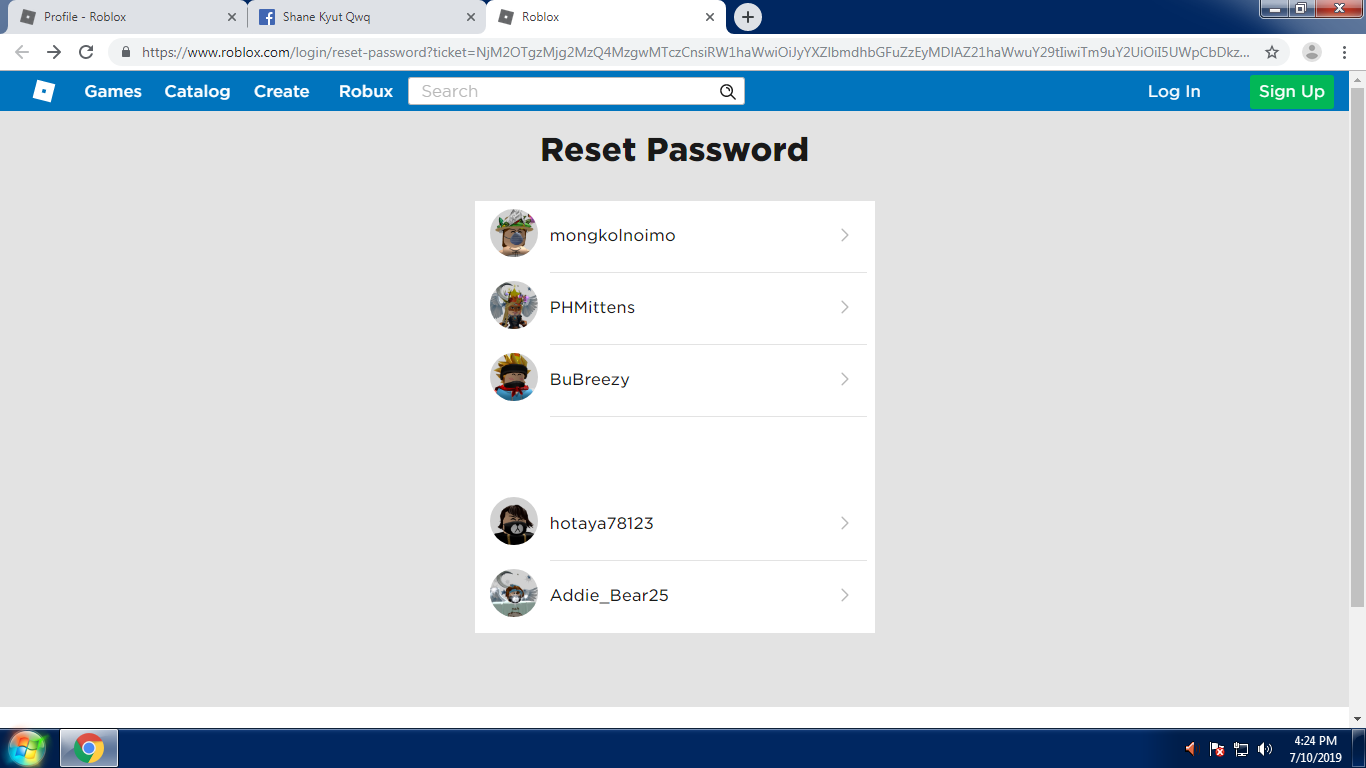Screen dimensions: 1366x768
Task: Open the network status tray icon
Action: tap(1241, 749)
